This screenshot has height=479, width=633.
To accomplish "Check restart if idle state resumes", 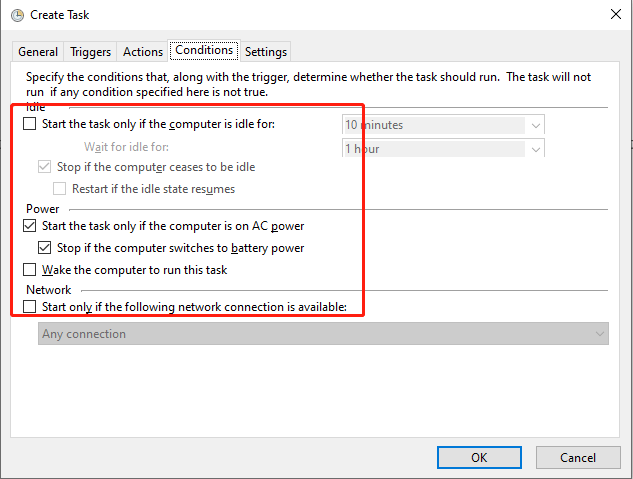I will (x=59, y=188).
